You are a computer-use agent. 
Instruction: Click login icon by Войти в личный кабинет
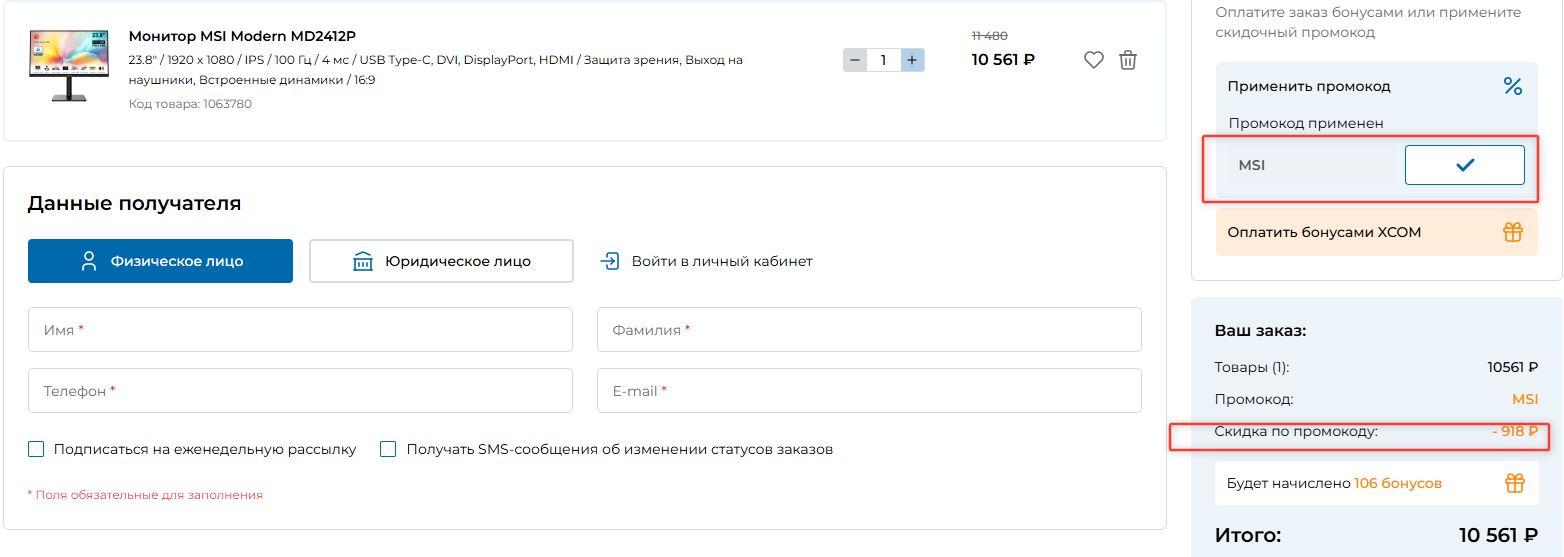[610, 261]
